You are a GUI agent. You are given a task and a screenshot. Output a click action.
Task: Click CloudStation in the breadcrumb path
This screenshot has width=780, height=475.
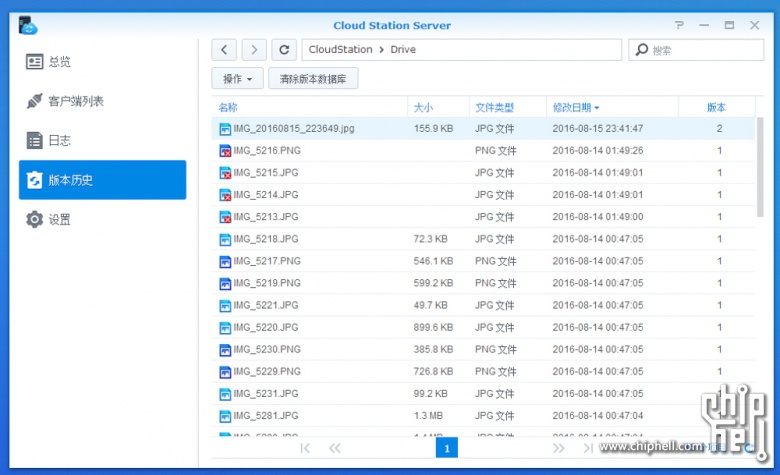[340, 49]
